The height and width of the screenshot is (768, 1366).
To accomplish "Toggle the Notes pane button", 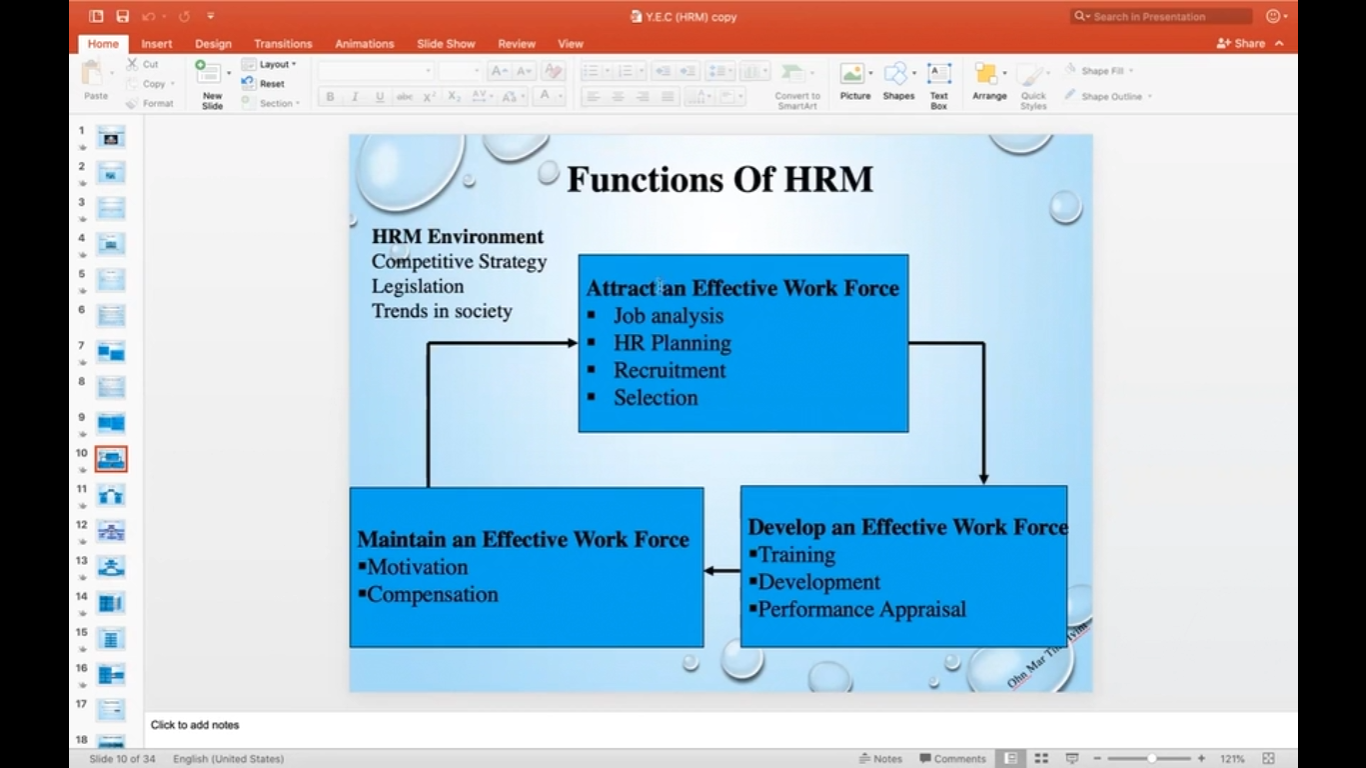I will (880, 759).
